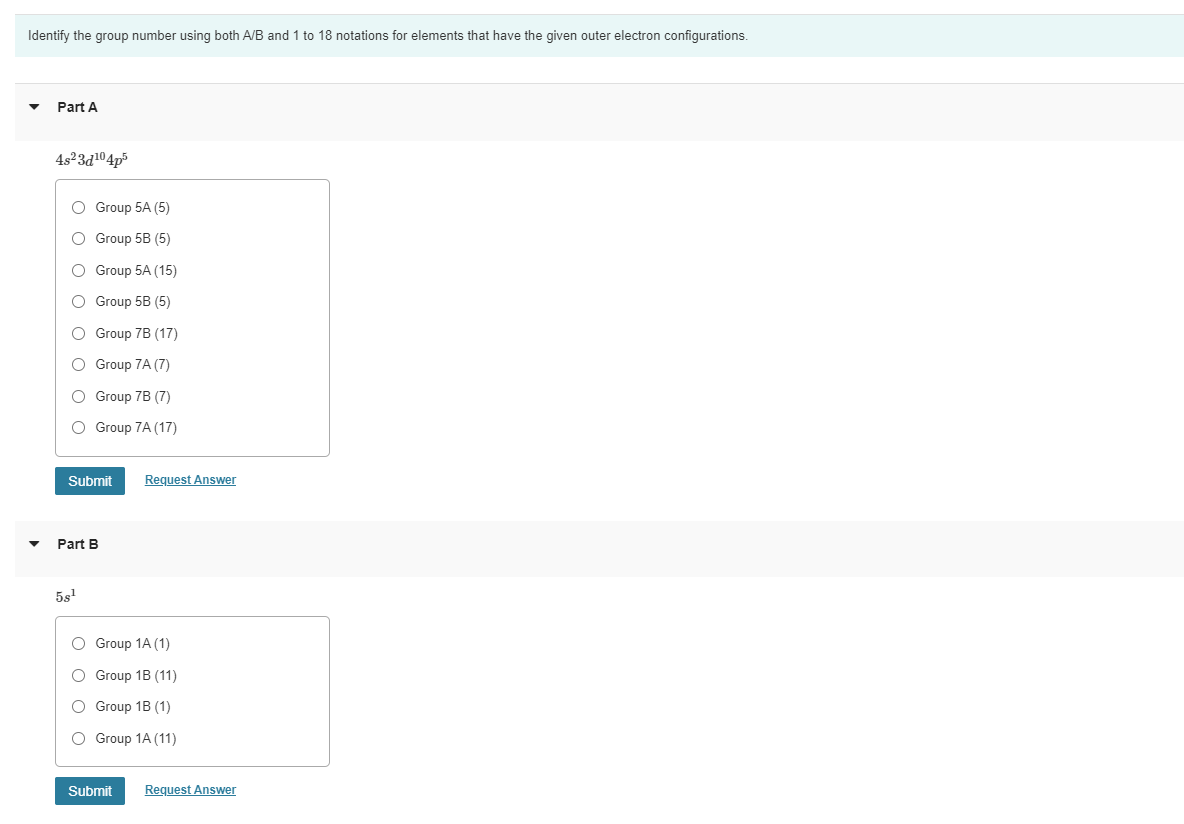
Task: Select the first Group 5B (5) option
Action: pyautogui.click(x=78, y=238)
